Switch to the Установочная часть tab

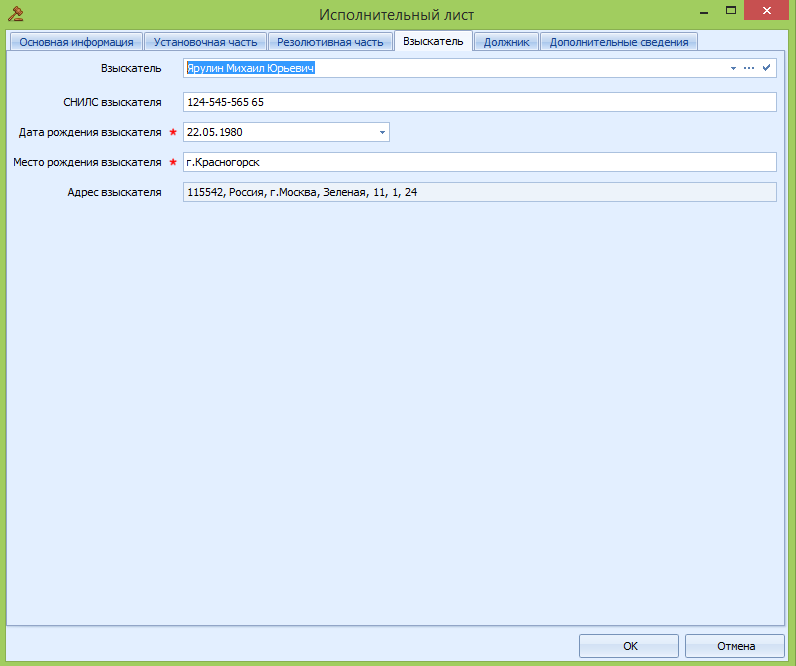tap(206, 42)
